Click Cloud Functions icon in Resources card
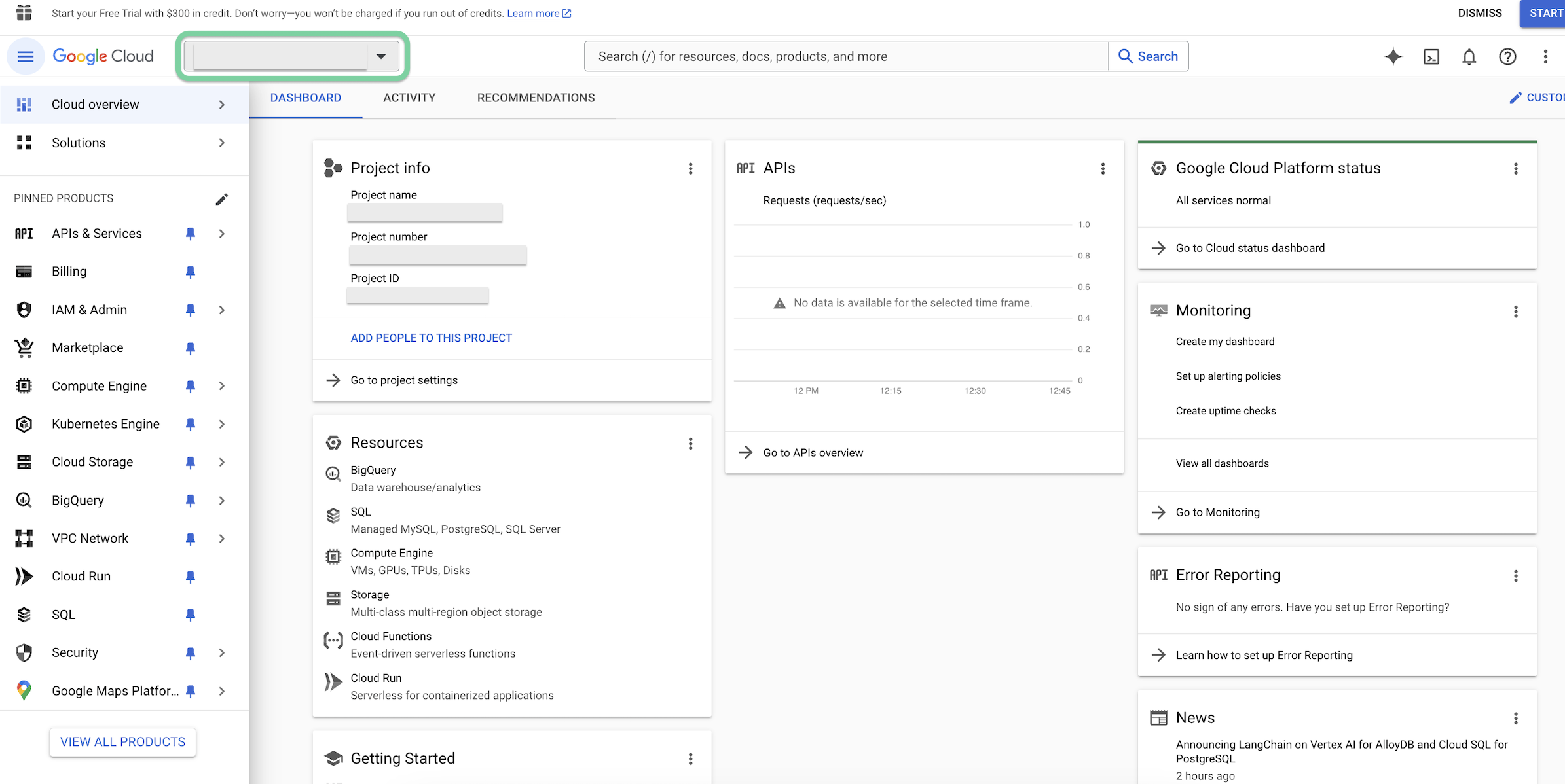This screenshot has height=784, width=1565. [333, 640]
